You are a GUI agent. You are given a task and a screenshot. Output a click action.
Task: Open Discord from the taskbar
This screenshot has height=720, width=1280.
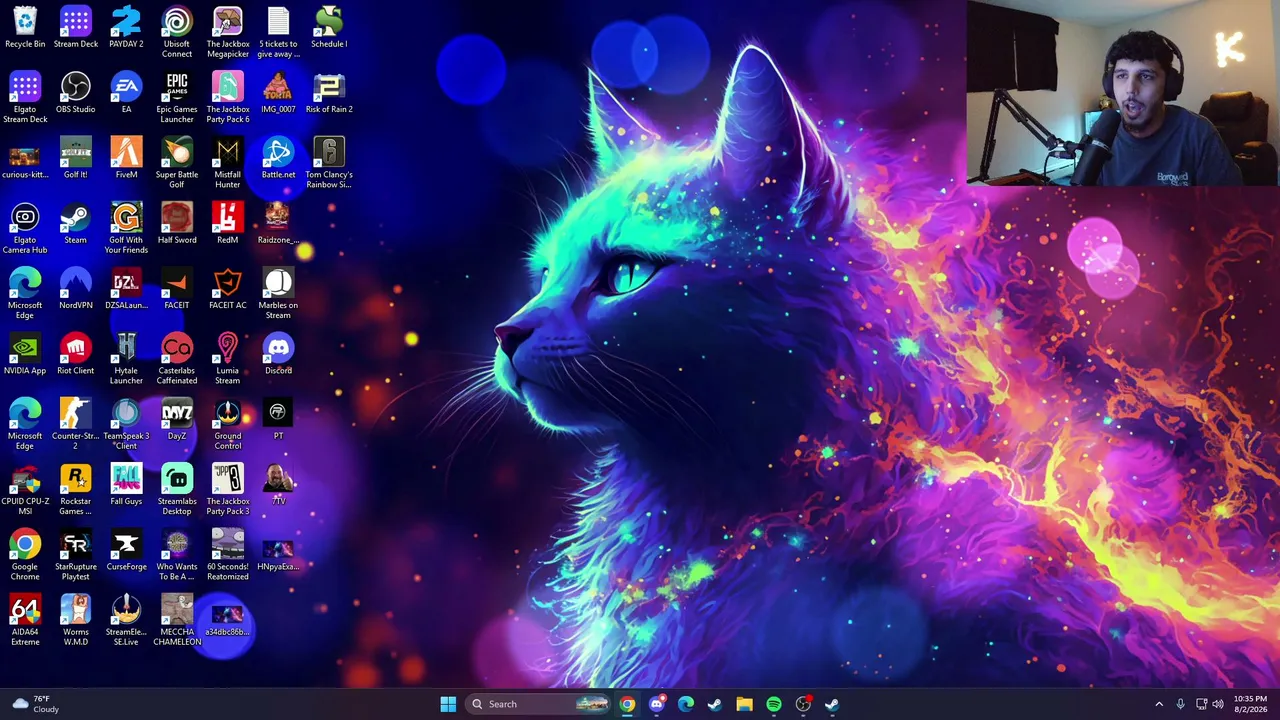pos(656,704)
